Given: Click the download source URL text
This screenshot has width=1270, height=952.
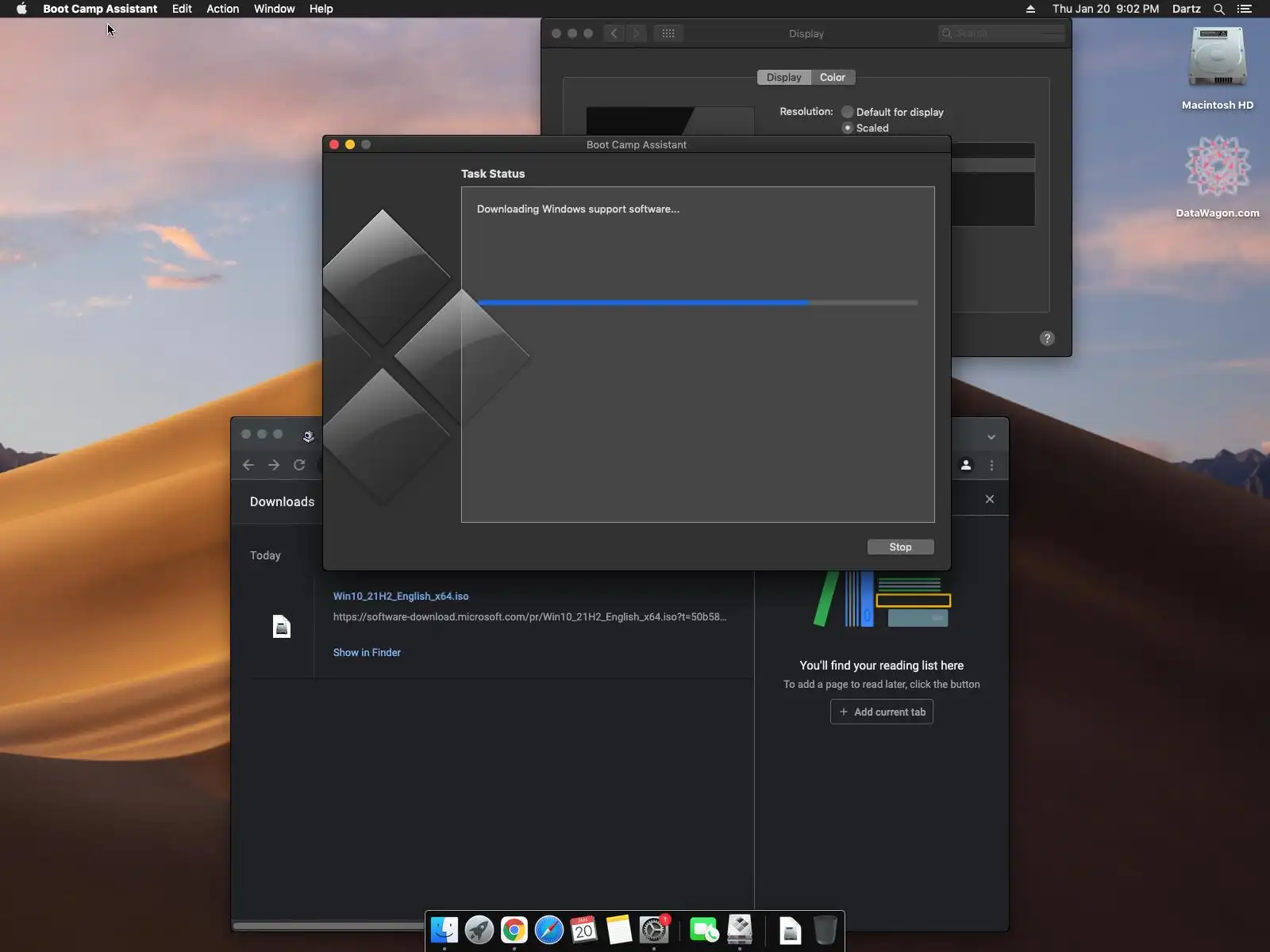Looking at the screenshot, I should 529,616.
